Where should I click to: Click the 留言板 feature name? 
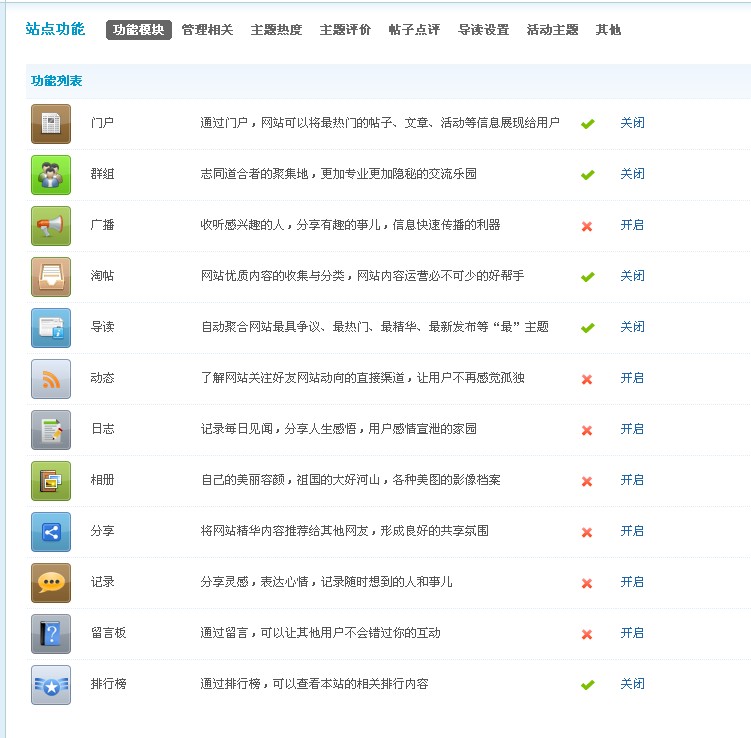tap(108, 633)
